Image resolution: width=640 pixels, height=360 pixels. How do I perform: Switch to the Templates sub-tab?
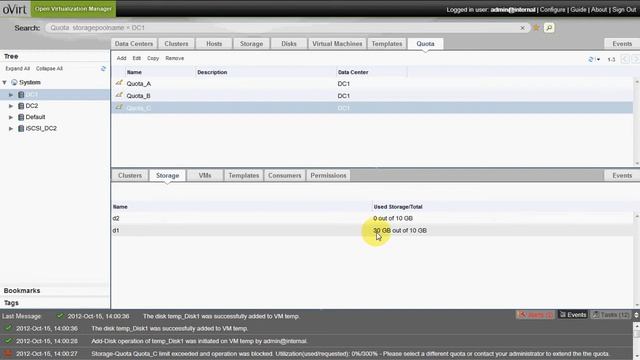(244, 176)
